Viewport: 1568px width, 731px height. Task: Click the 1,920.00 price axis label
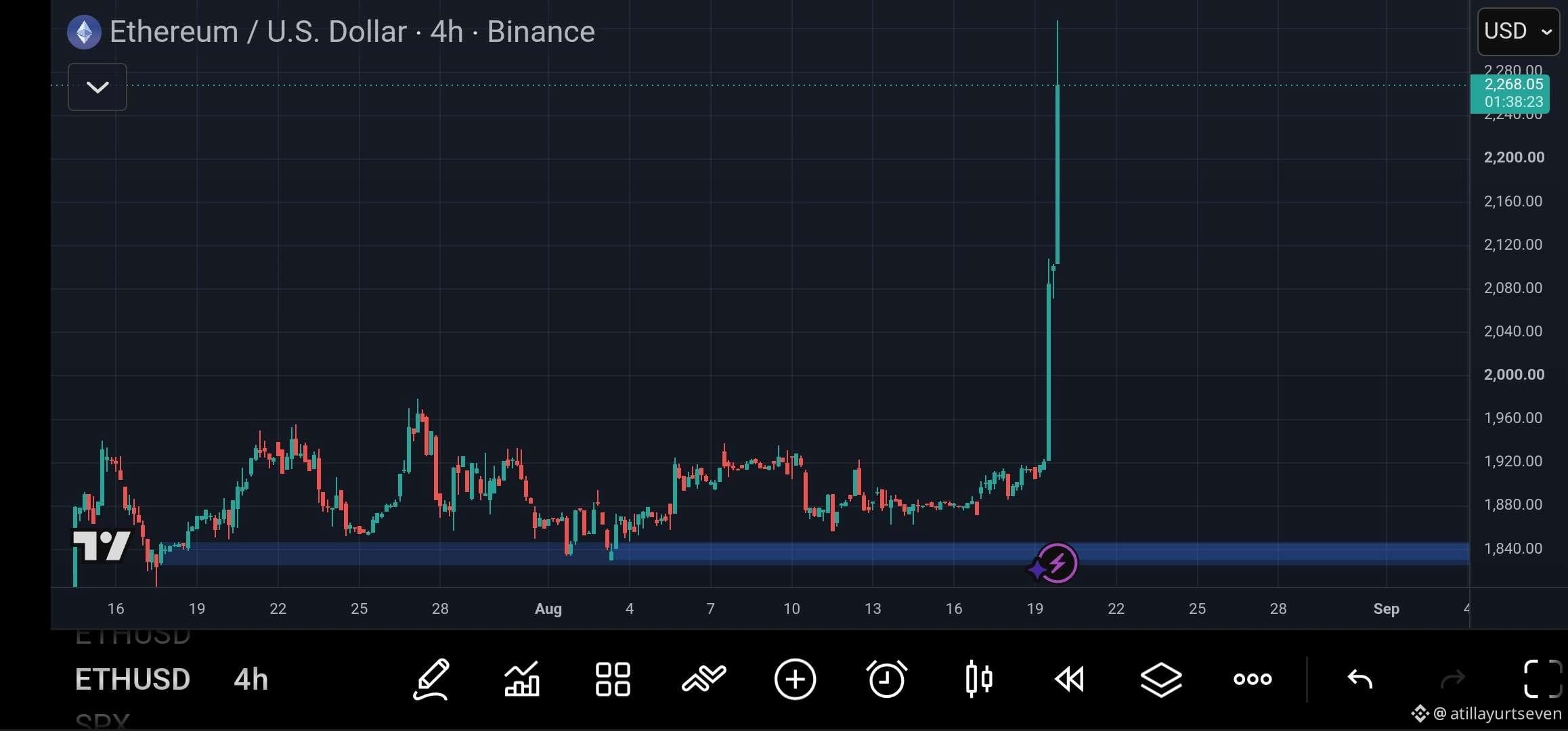coord(1512,461)
